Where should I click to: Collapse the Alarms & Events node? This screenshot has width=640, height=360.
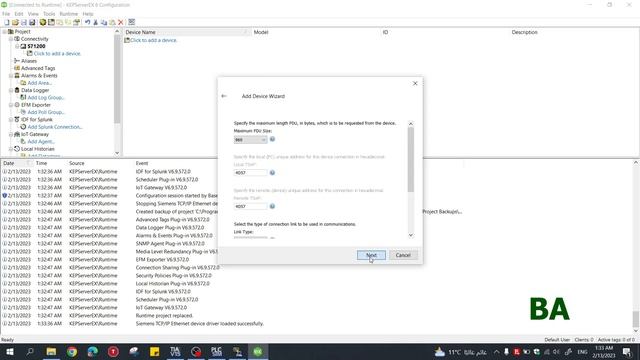pos(11,76)
